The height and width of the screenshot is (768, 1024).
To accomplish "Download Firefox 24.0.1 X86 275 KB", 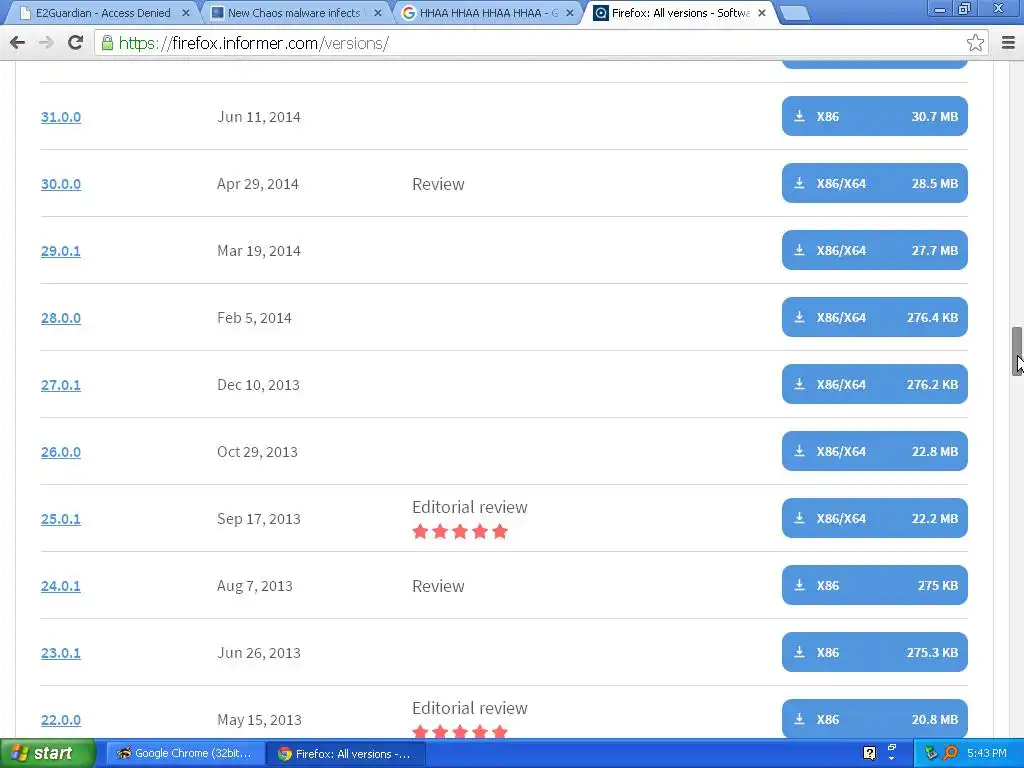I will pyautogui.click(x=874, y=585).
